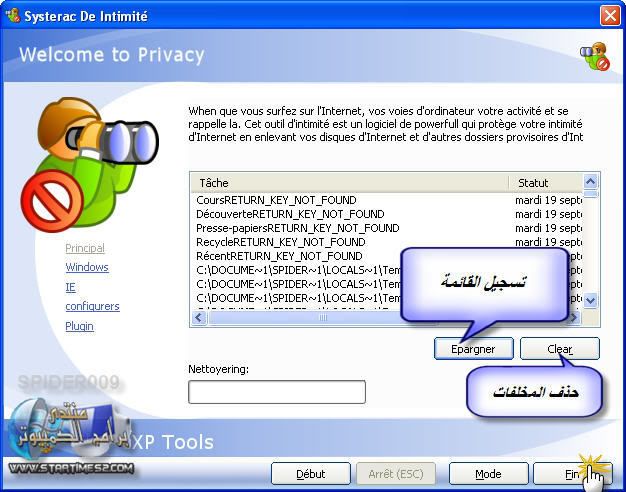Image resolution: width=626 pixels, height=492 pixels.
Task: Click the binoculars spy icon in header
Action: [x=595, y=56]
